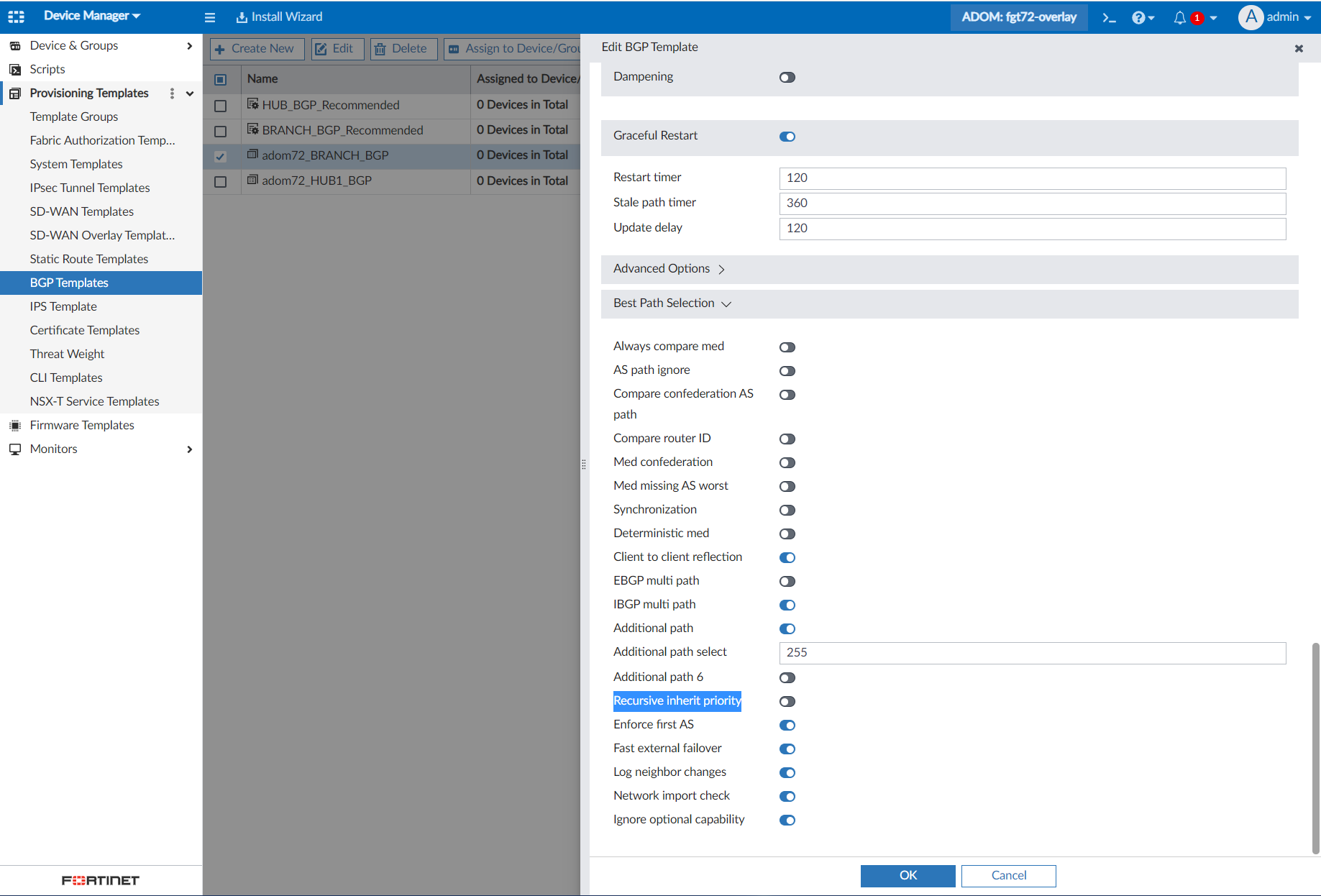Click the Fortinet logo in the sidebar footer
The image size is (1321, 896).
point(101,880)
